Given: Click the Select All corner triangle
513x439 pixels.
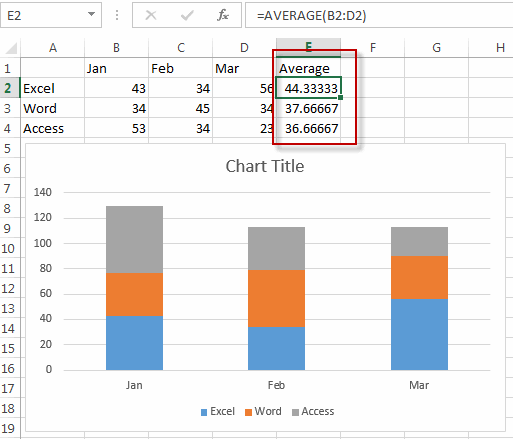Looking at the screenshot, I should coord(11,48).
